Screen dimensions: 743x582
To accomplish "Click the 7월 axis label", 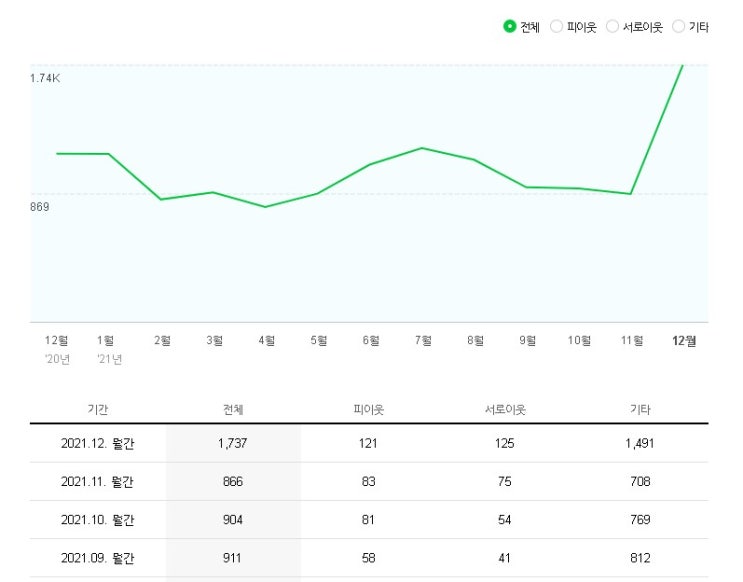I will pos(423,340).
